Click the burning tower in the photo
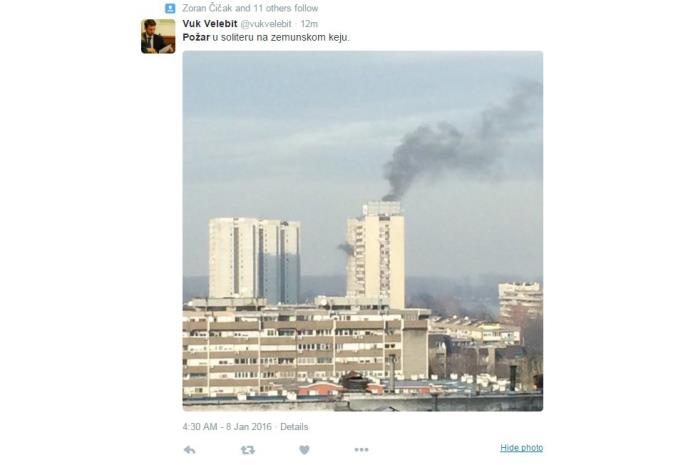Viewport: 688px width, 465px height. point(376,254)
